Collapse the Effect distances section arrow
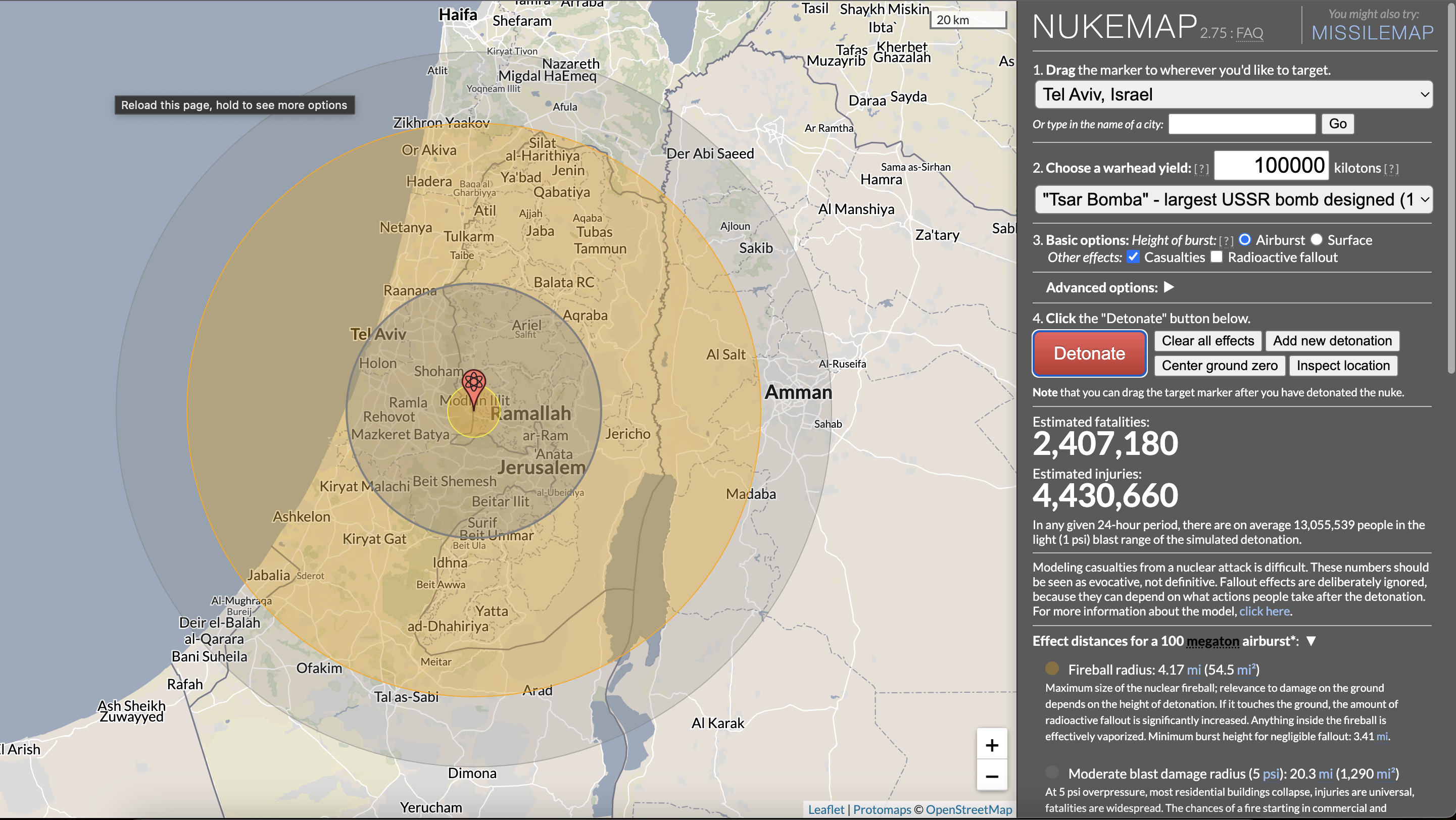 (x=1312, y=641)
